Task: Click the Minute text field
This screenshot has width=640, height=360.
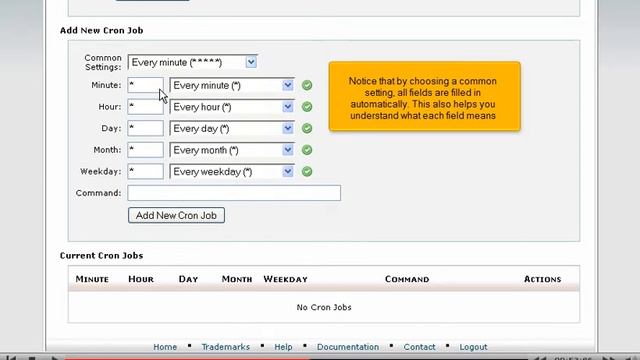Action: point(145,85)
